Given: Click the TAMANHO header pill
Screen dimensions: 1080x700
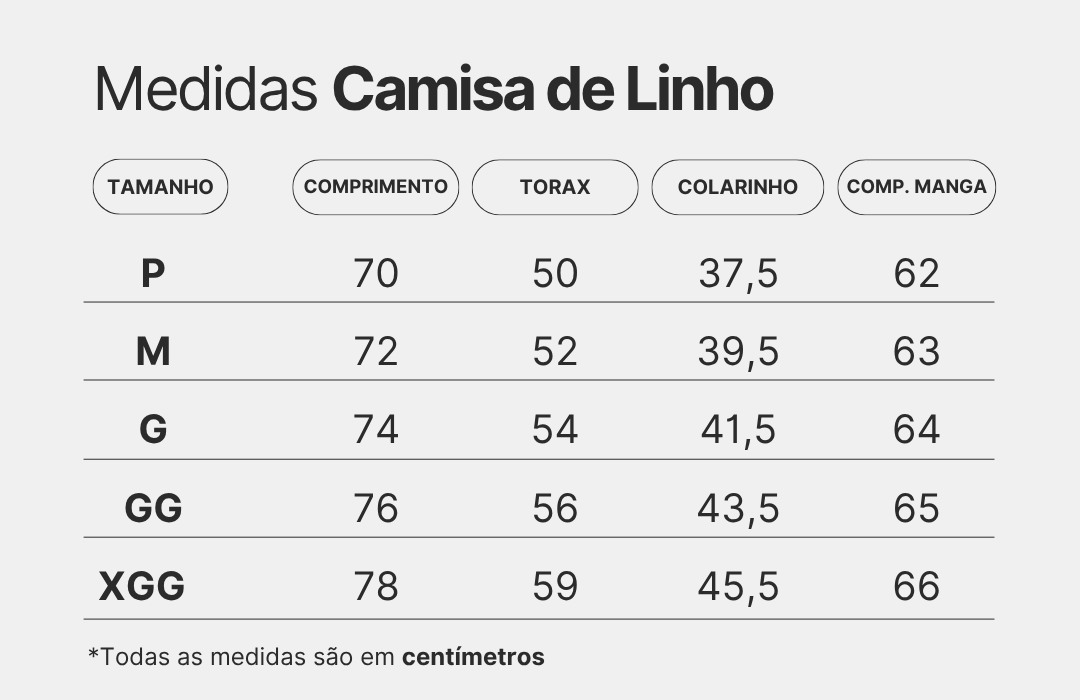Looking at the screenshot, I should tap(160, 187).
